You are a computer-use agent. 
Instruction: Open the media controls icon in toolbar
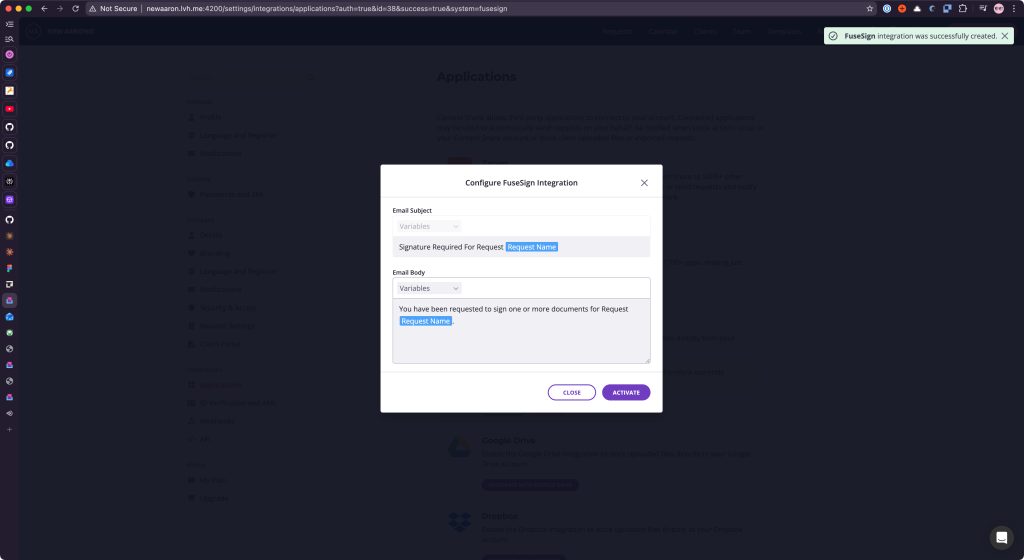coord(983,8)
